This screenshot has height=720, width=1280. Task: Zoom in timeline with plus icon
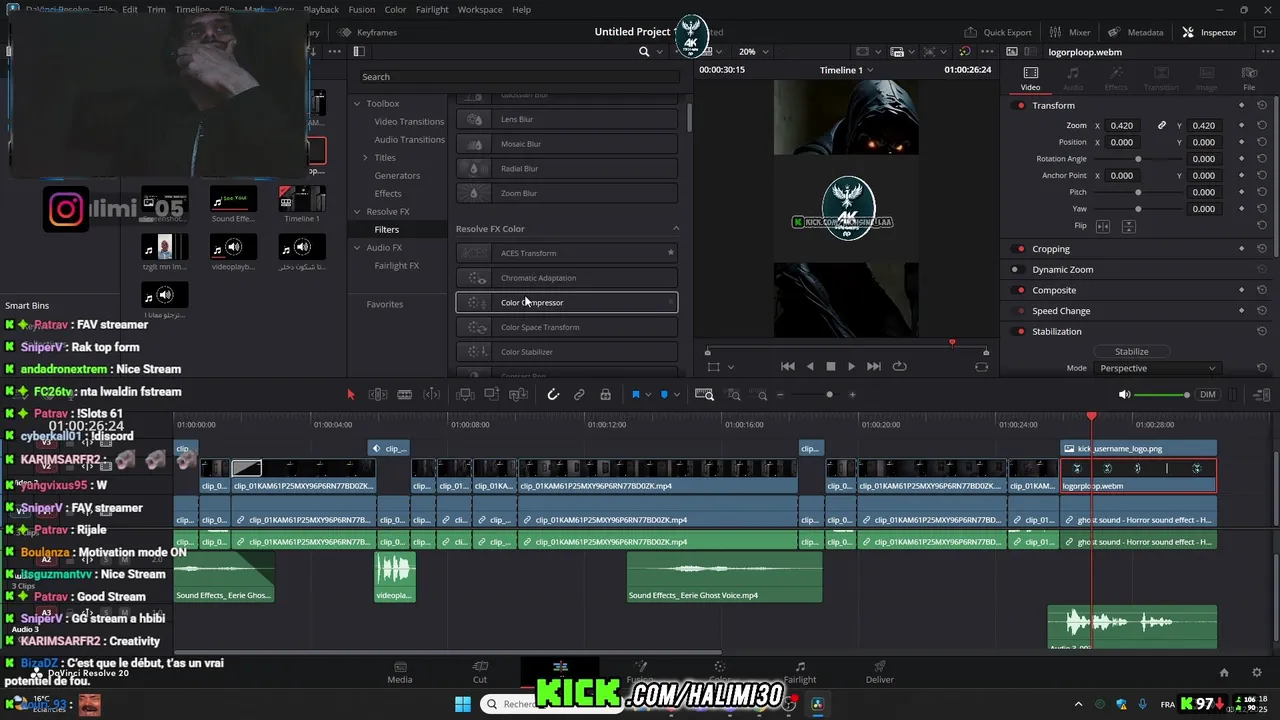(852, 395)
